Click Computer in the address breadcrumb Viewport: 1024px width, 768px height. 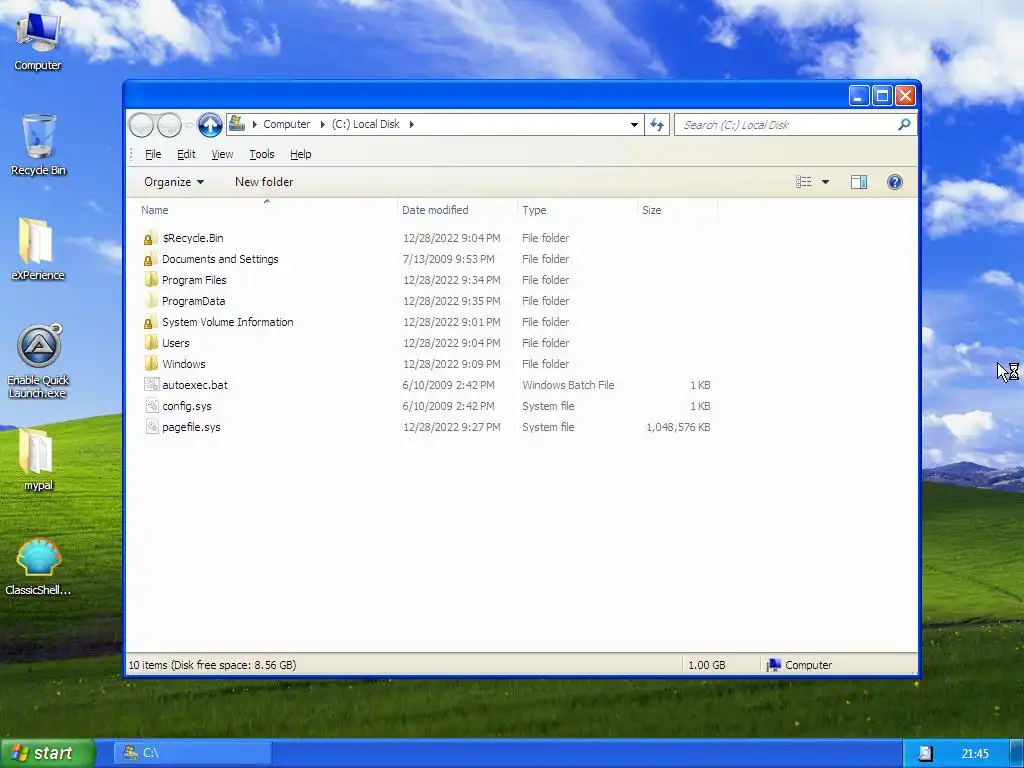coord(287,124)
